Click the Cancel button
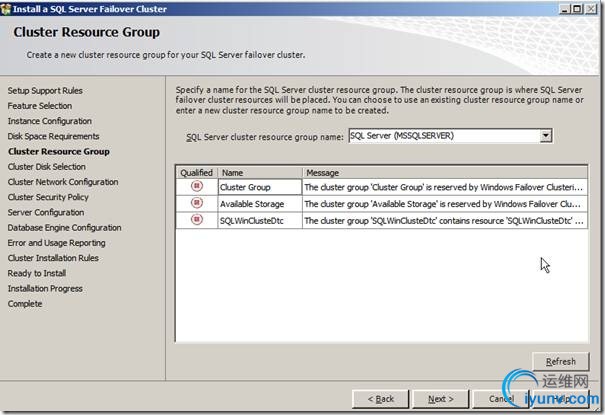This screenshot has height=415, width=605. click(x=501, y=399)
